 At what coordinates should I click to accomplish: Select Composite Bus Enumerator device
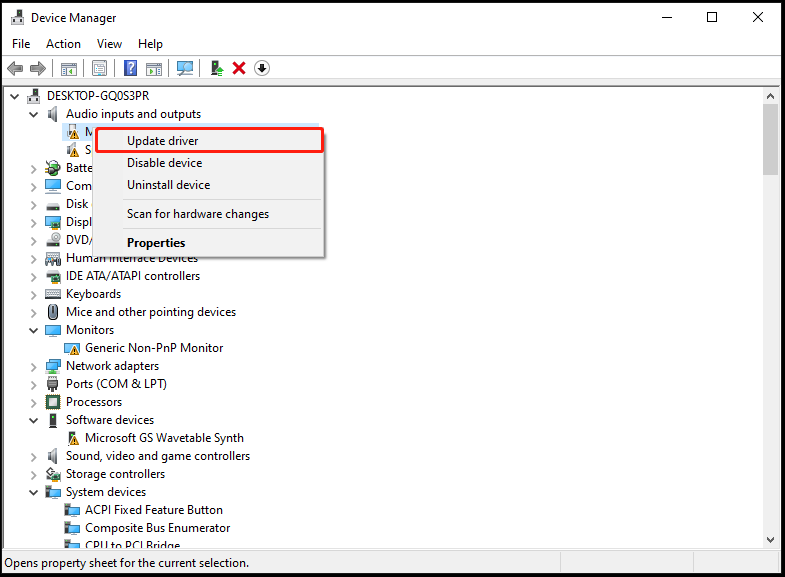[x=157, y=528]
